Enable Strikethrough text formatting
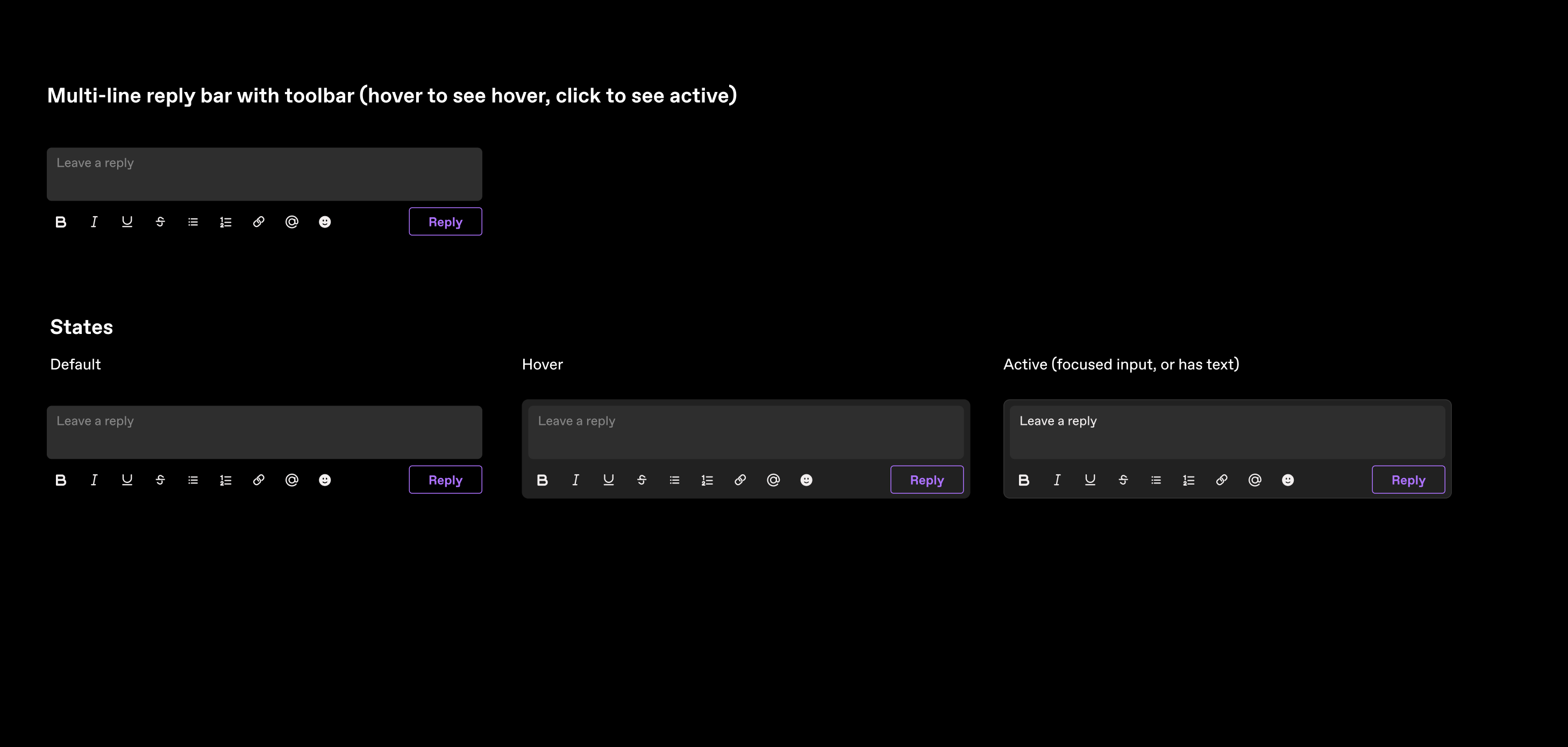The height and width of the screenshot is (747, 1568). tap(160, 221)
